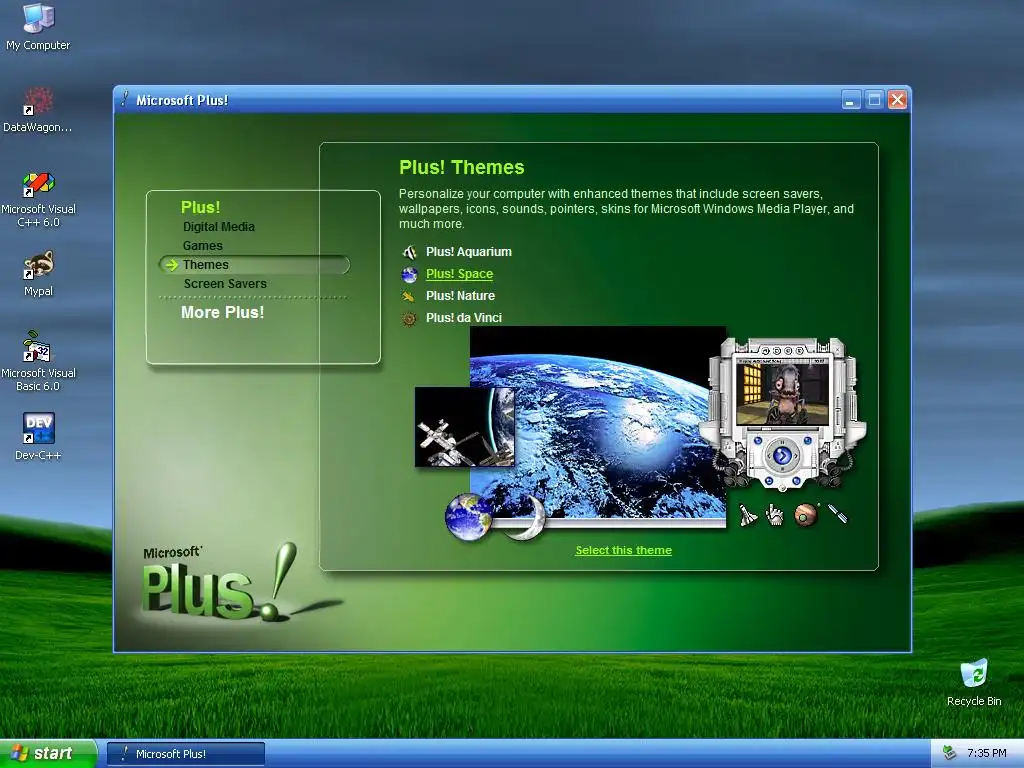Open the Screen Savers section

225,283
